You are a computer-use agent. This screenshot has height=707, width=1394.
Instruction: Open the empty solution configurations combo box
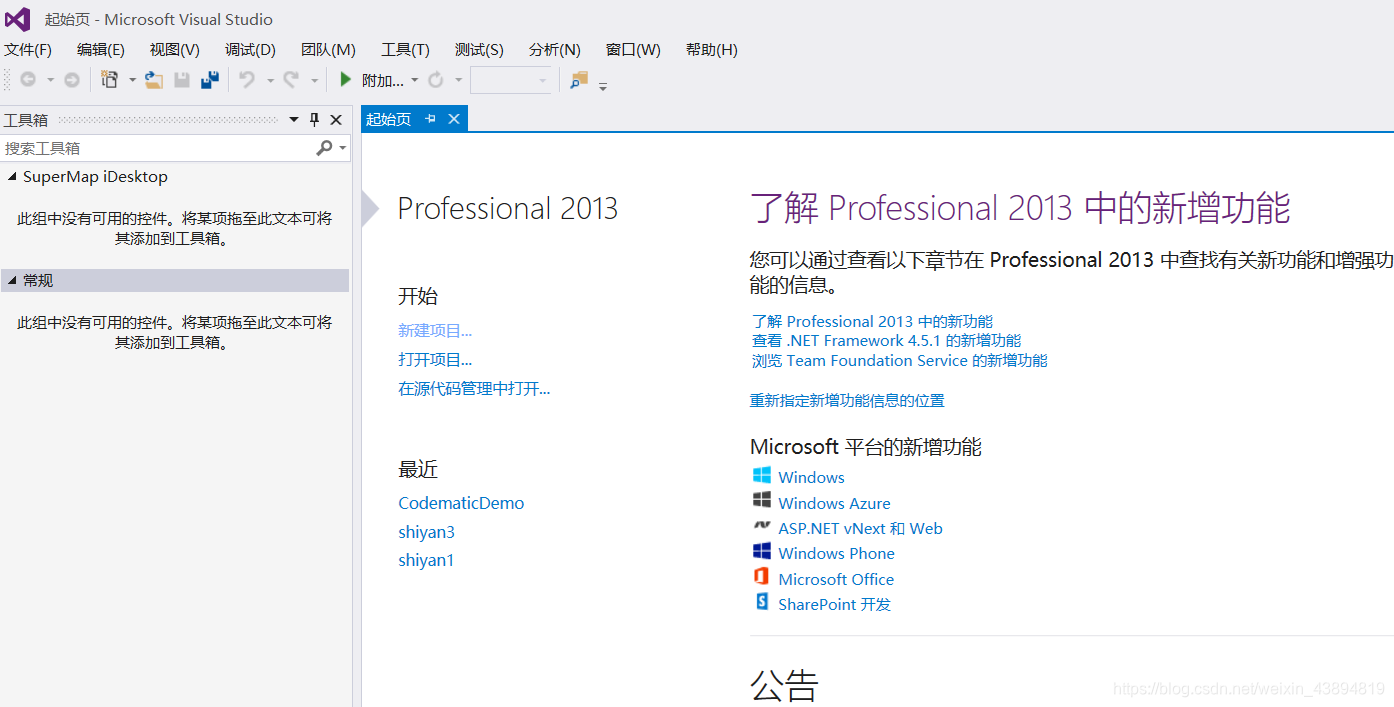[x=510, y=80]
